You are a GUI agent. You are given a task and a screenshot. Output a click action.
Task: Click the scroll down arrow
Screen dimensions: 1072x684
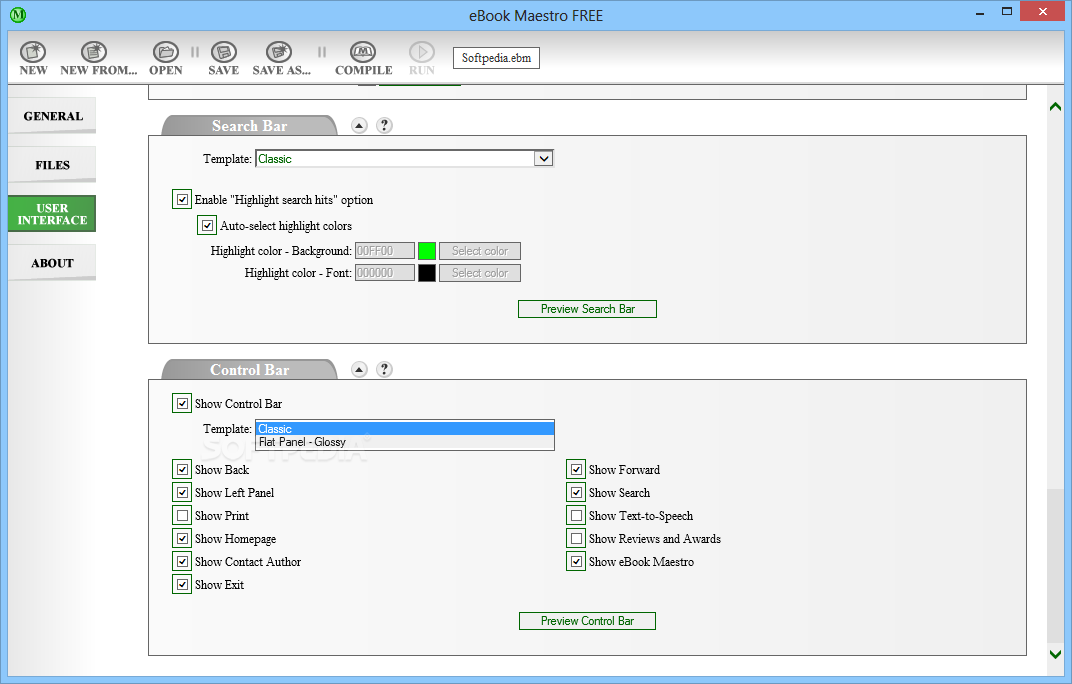coord(1055,654)
